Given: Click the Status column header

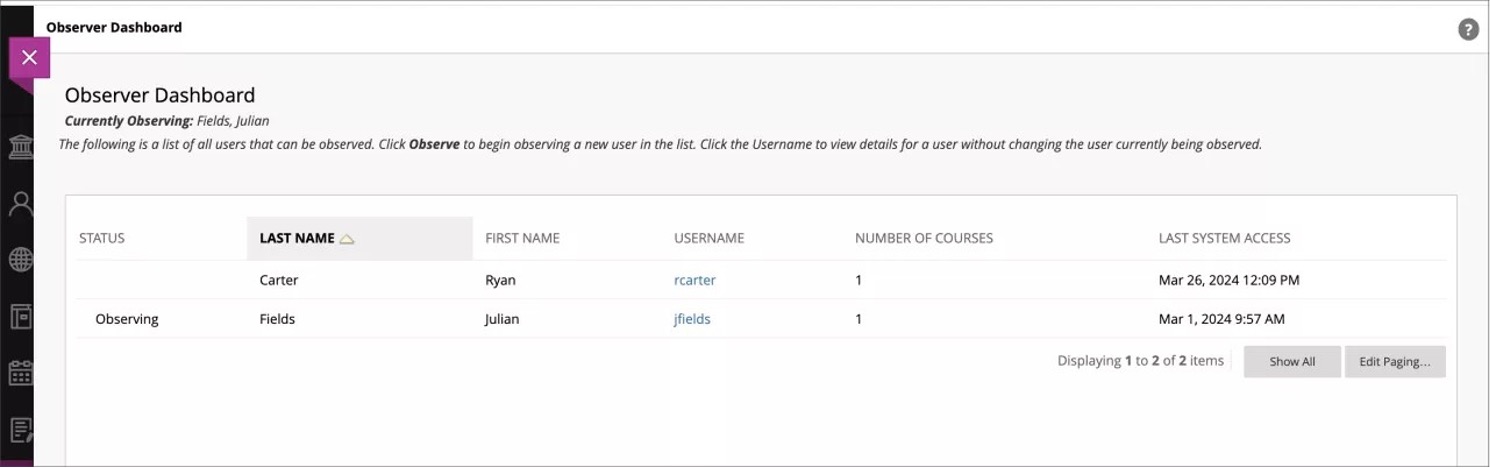Looking at the screenshot, I should (x=102, y=238).
